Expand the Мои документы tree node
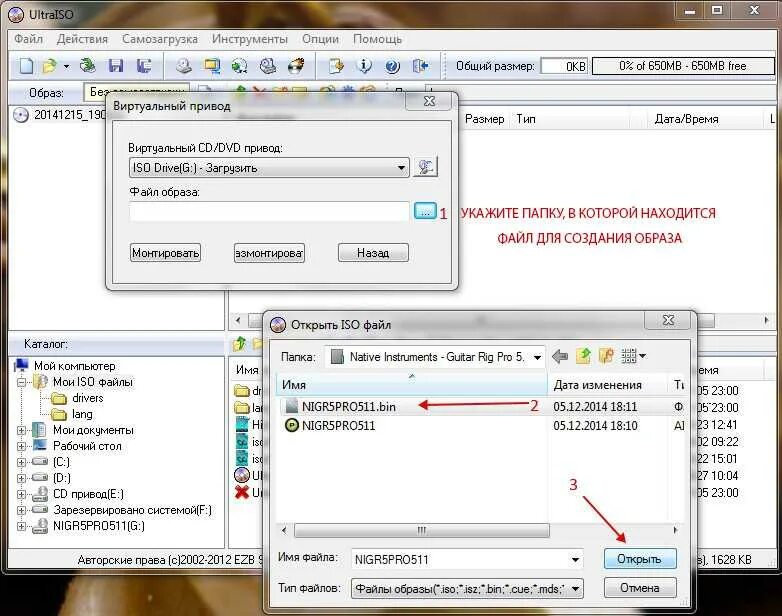 coord(21,430)
